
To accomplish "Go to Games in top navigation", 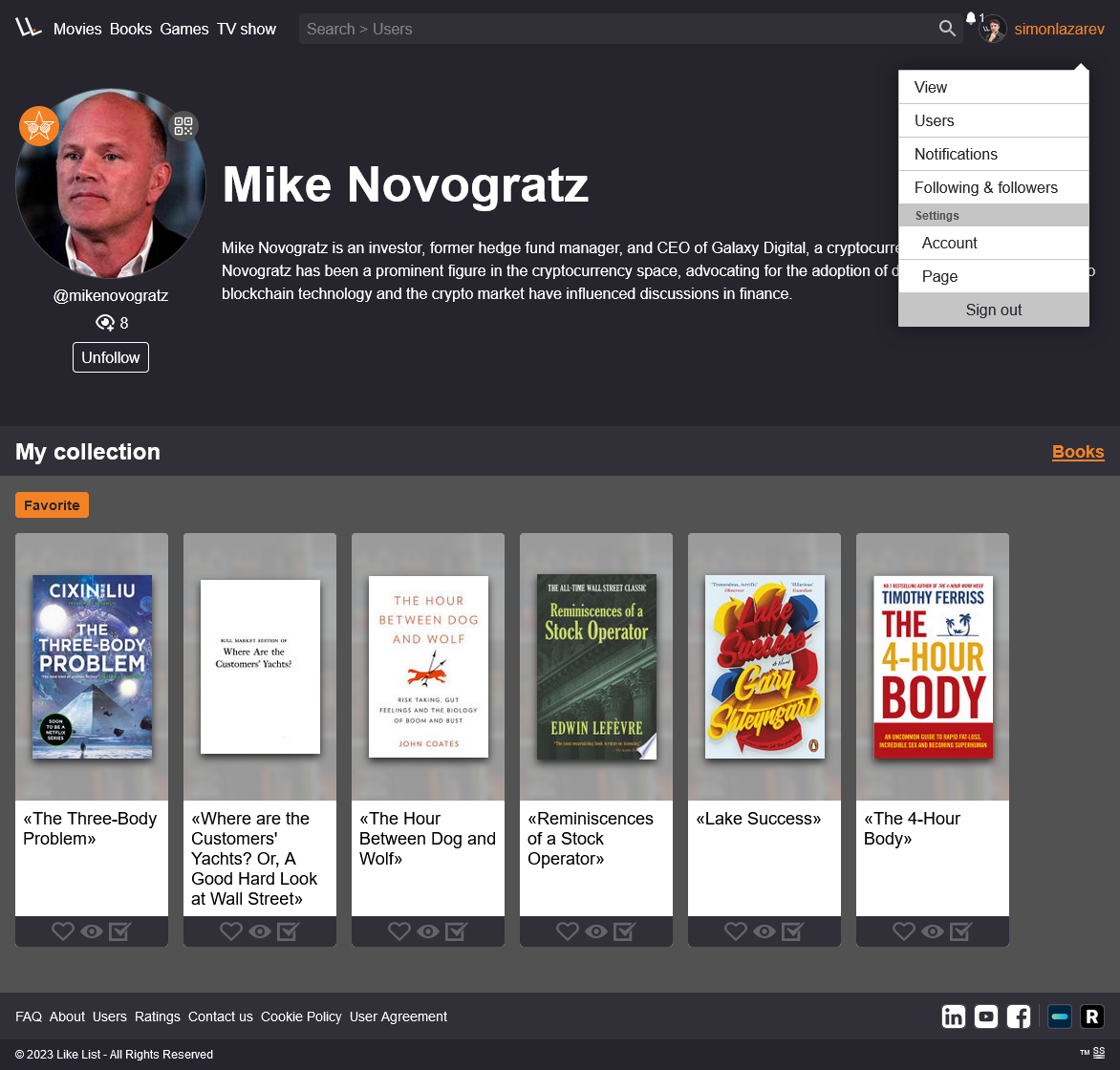I will click(184, 30).
